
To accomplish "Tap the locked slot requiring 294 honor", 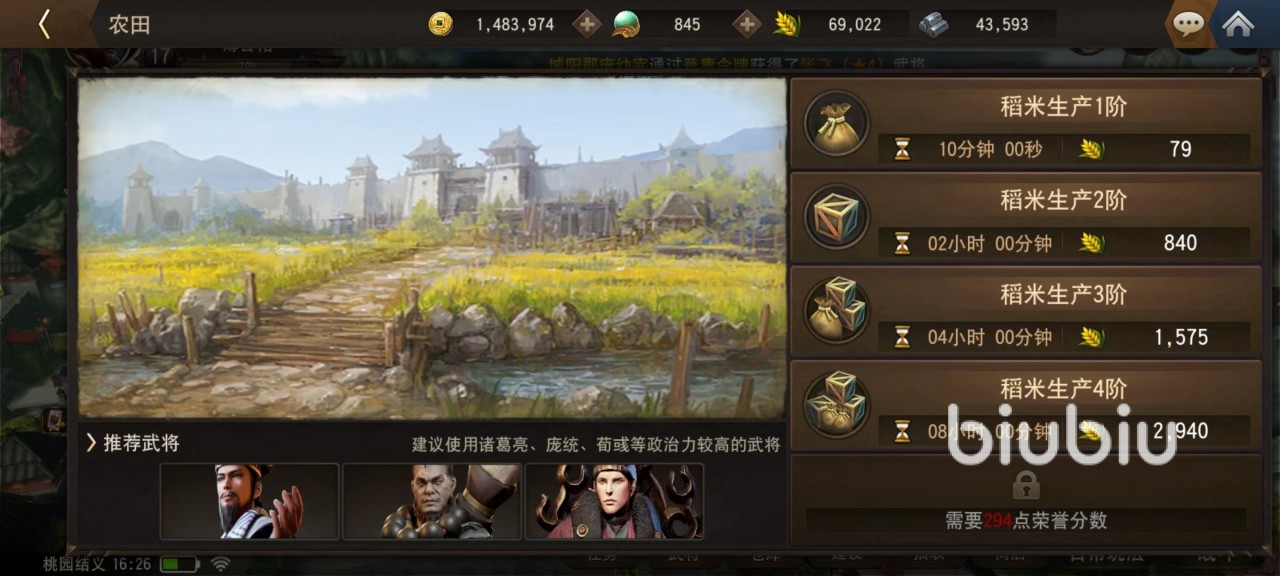I will point(1025,498).
